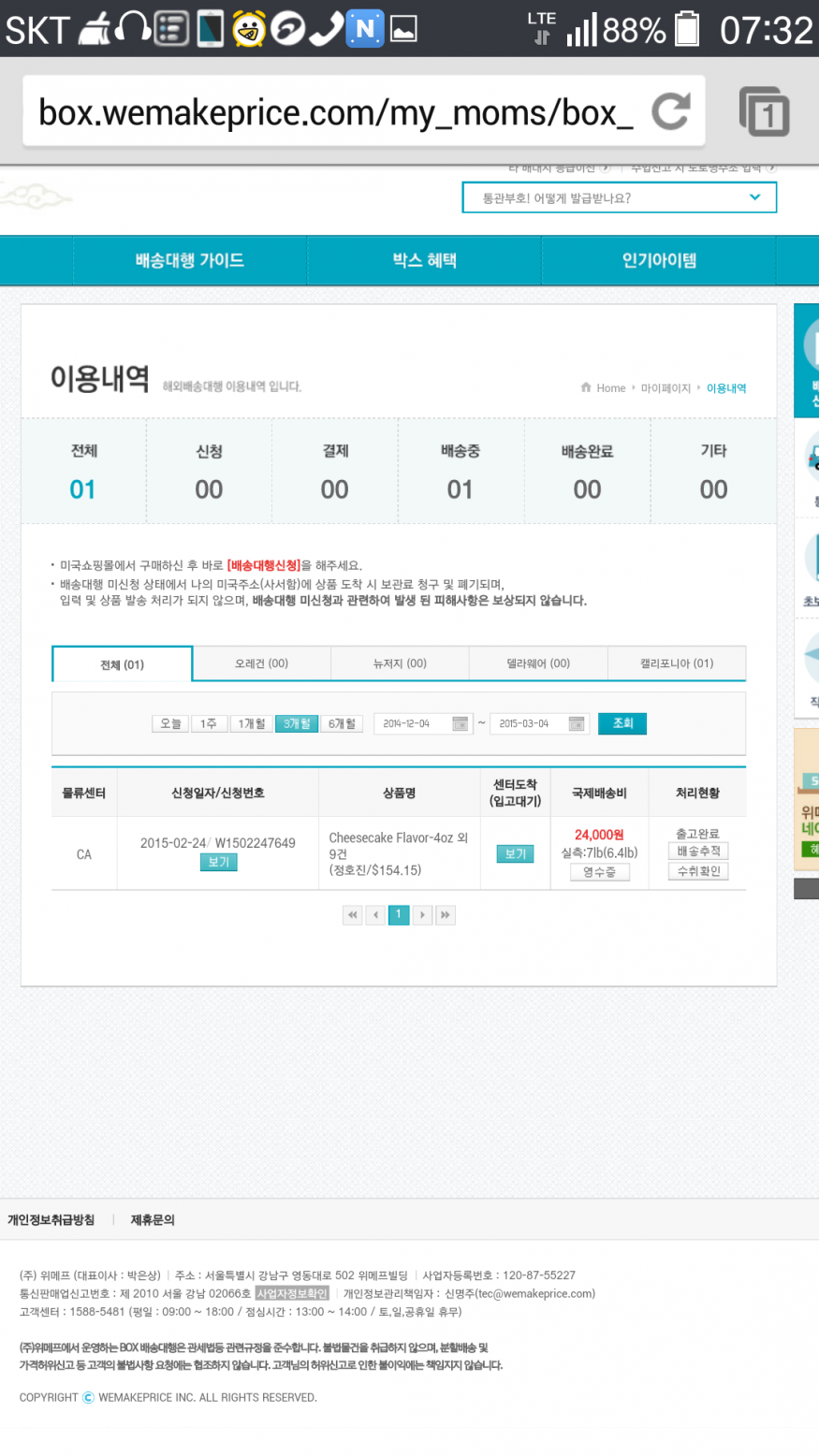Image resolution: width=819 pixels, height=1456 pixels.
Task: Select the 전체 (01) tab
Action: 123,664
